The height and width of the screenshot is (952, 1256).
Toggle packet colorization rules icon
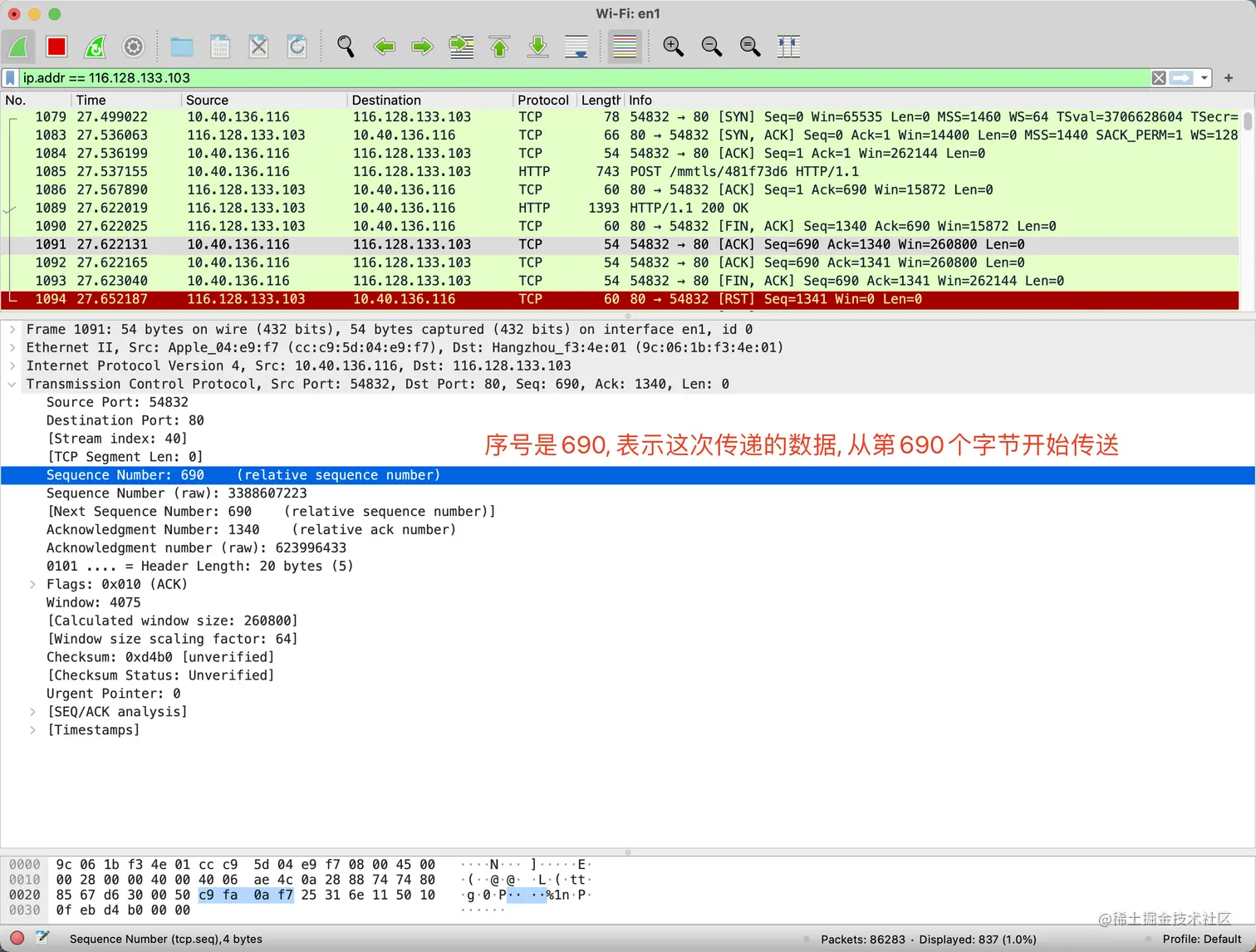(625, 47)
